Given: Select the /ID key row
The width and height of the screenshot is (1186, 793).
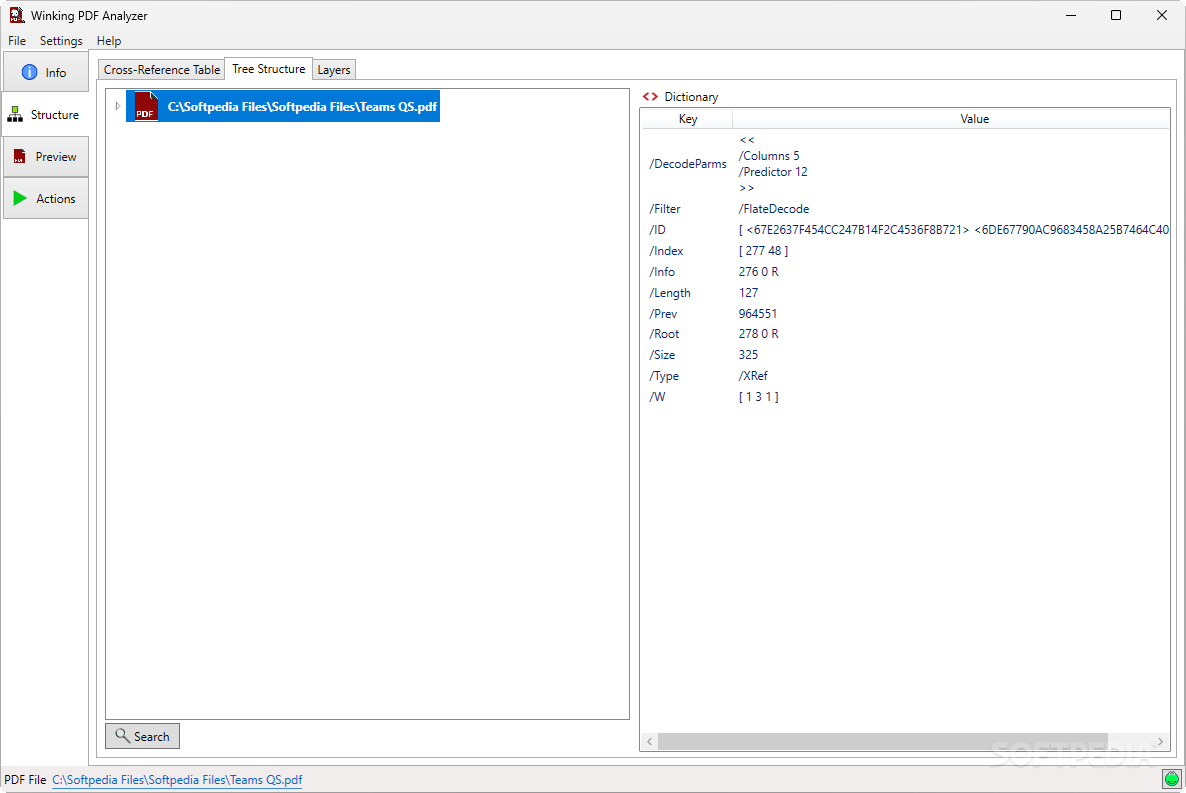Looking at the screenshot, I should (657, 230).
